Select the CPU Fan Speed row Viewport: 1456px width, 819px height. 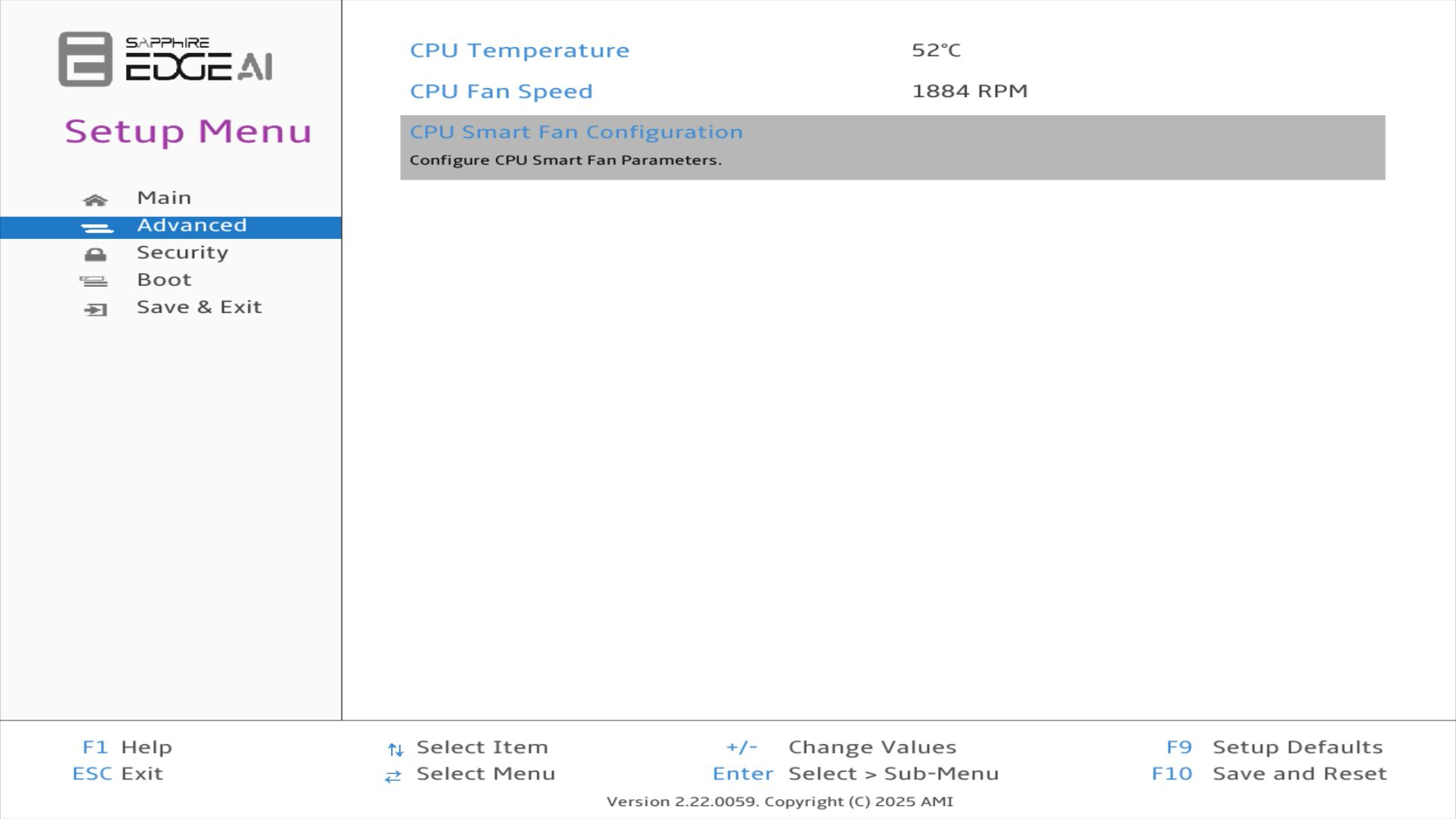coord(501,92)
